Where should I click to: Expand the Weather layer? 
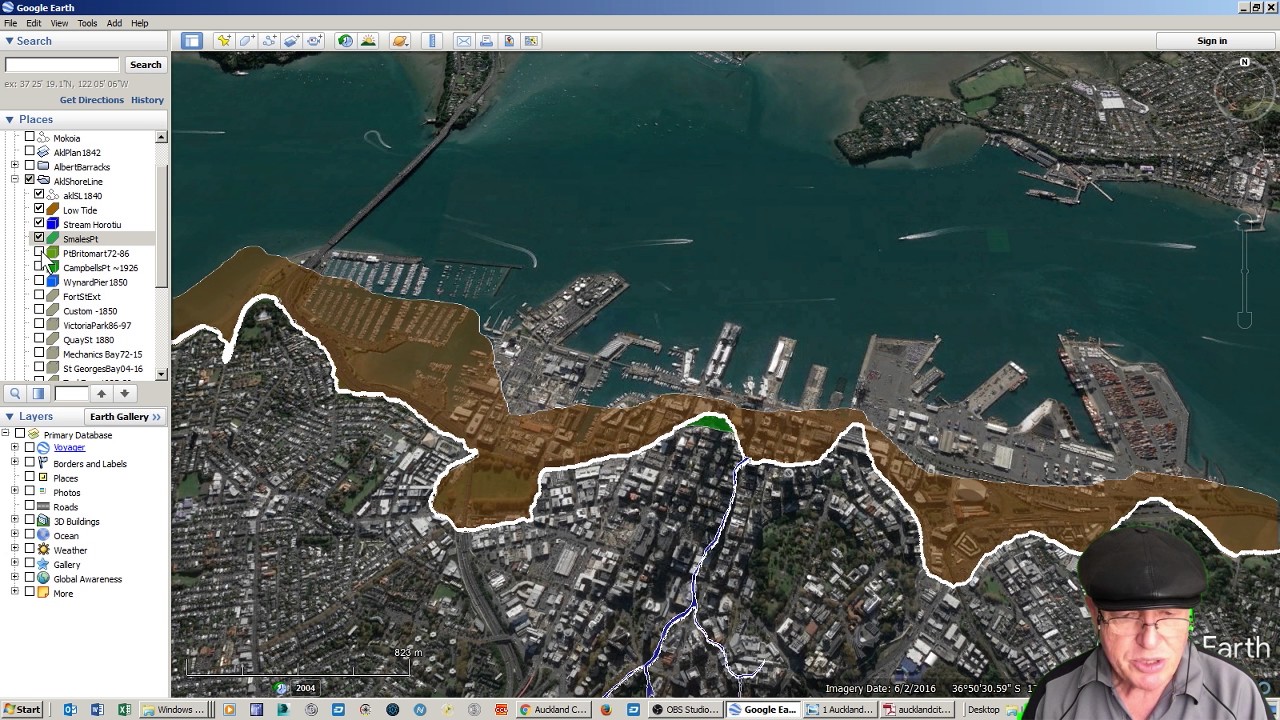click(x=15, y=549)
